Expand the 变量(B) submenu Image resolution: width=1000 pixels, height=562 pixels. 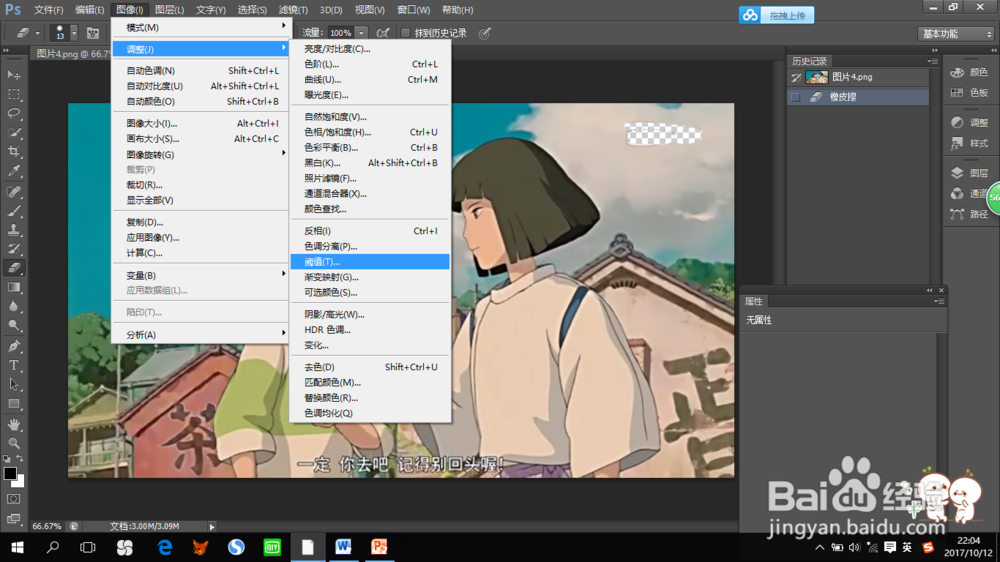201,275
